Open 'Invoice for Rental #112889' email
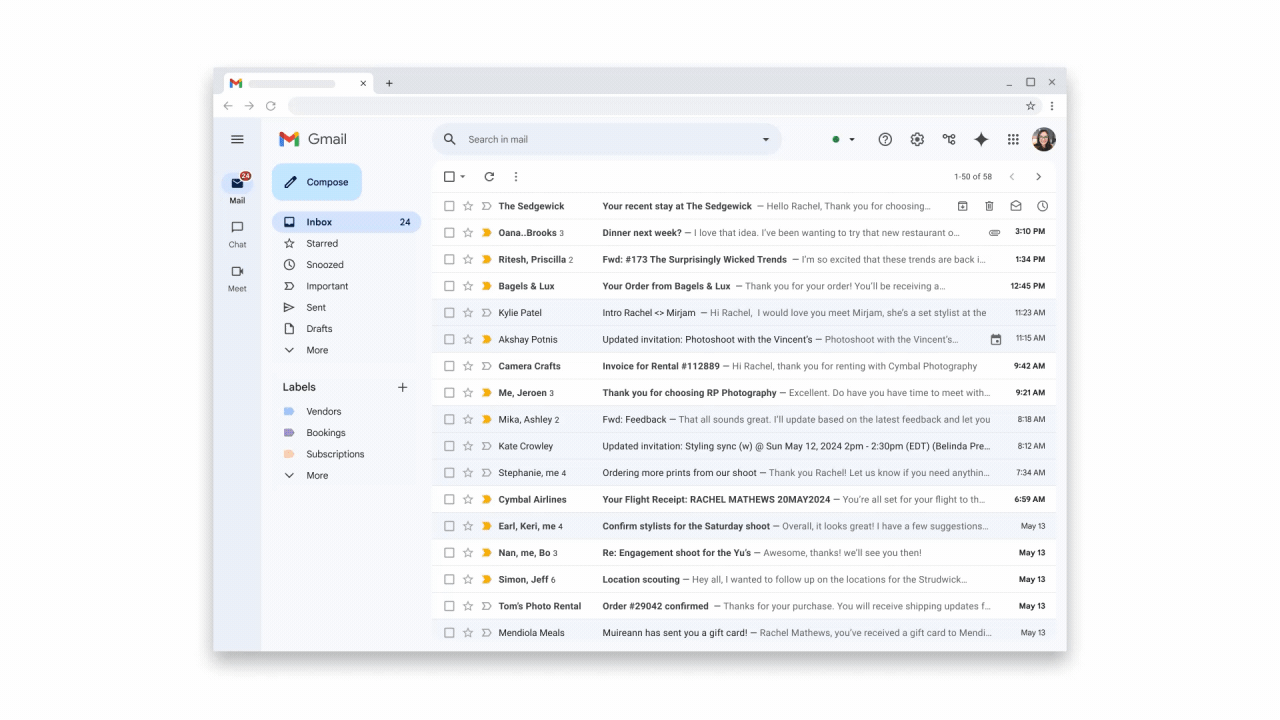Image resolution: width=1280 pixels, height=720 pixels. point(744,366)
